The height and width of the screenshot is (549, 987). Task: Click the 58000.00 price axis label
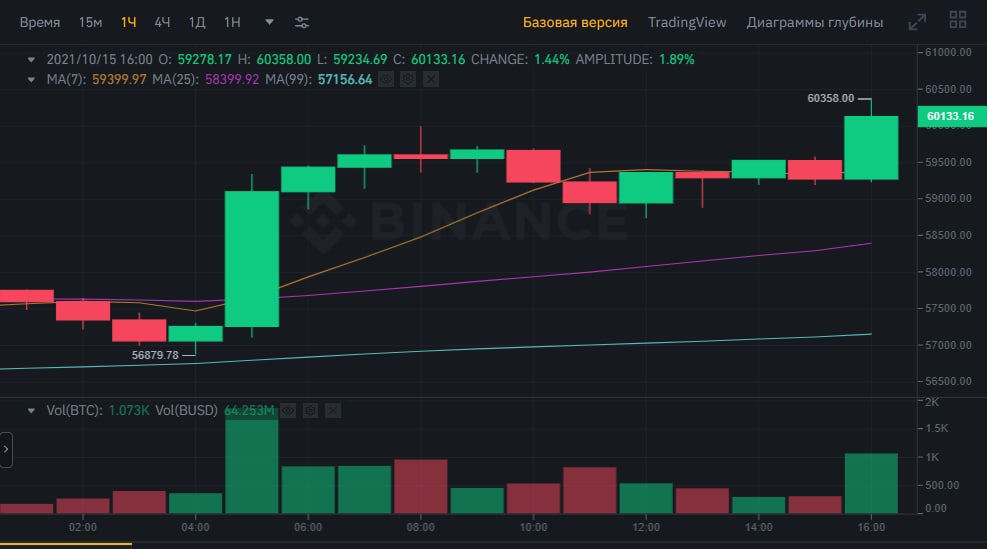[948, 272]
